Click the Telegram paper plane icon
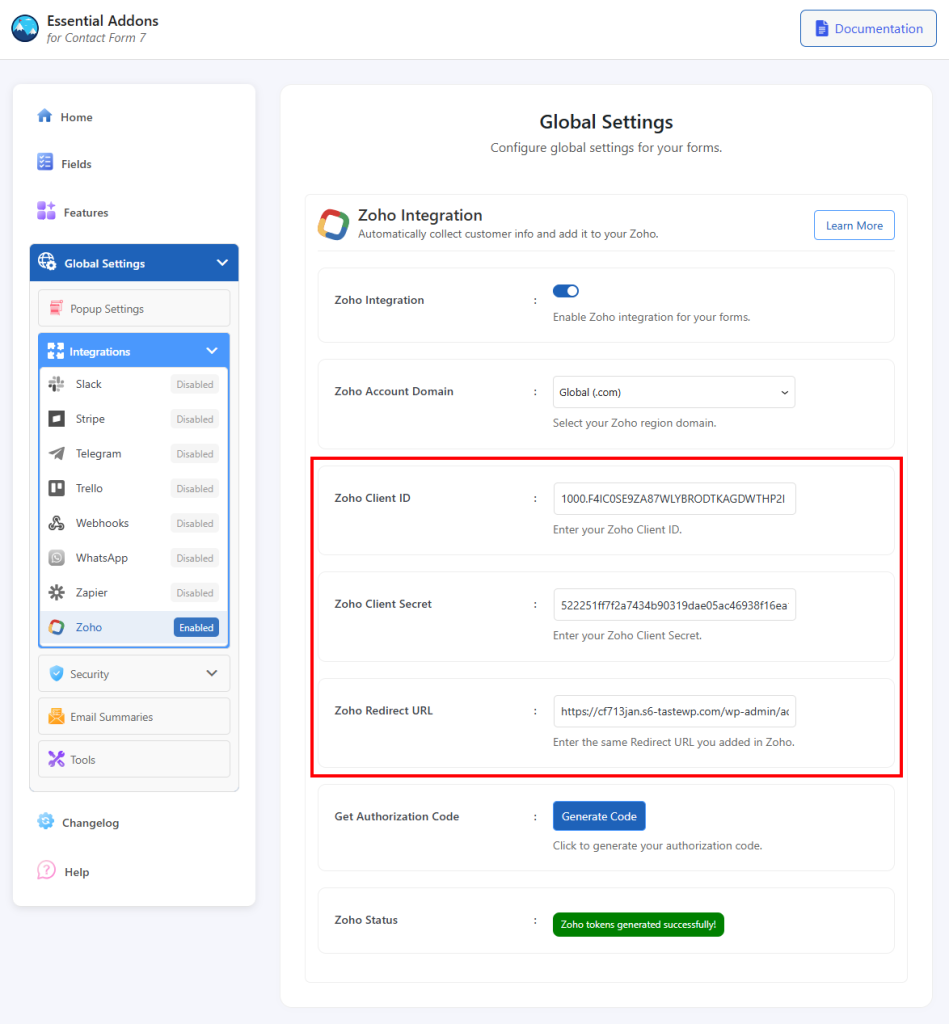Screen dimensions: 949x1024 (57, 453)
